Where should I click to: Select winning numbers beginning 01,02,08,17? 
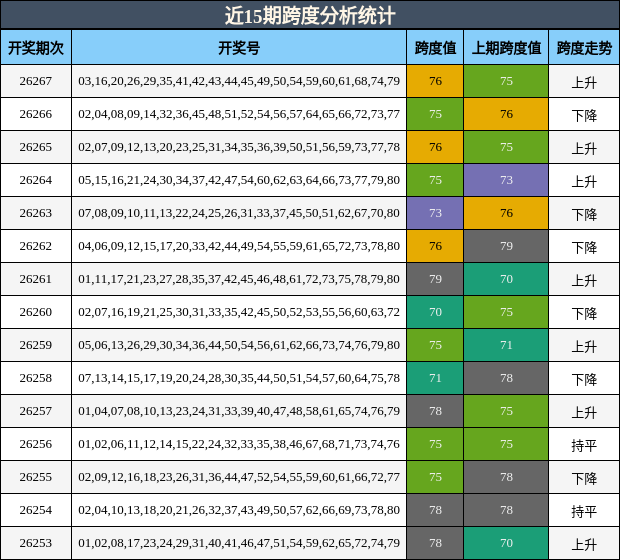(x=239, y=543)
